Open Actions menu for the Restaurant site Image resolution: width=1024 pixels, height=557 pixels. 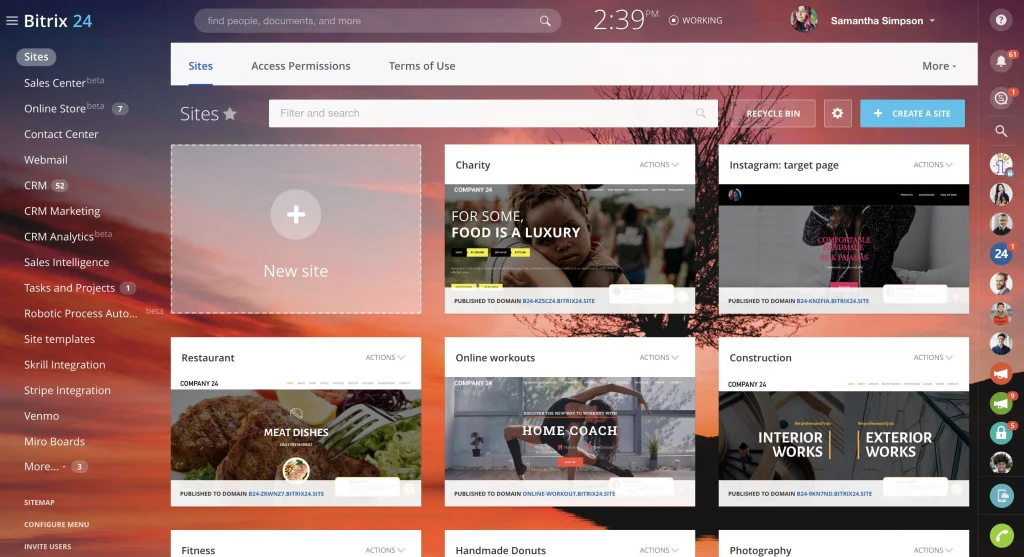pos(385,357)
